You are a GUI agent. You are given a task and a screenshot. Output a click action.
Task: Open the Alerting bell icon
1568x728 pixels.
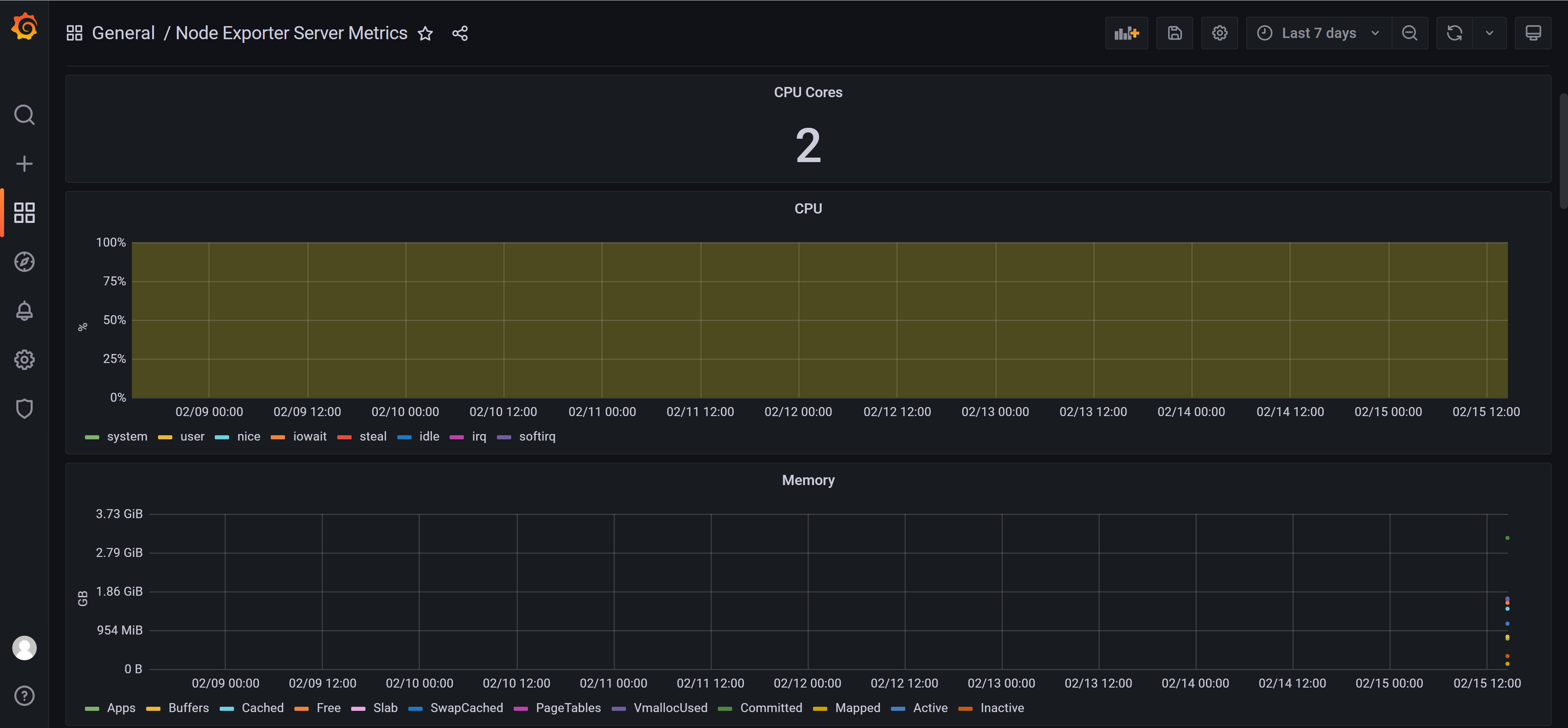(24, 310)
